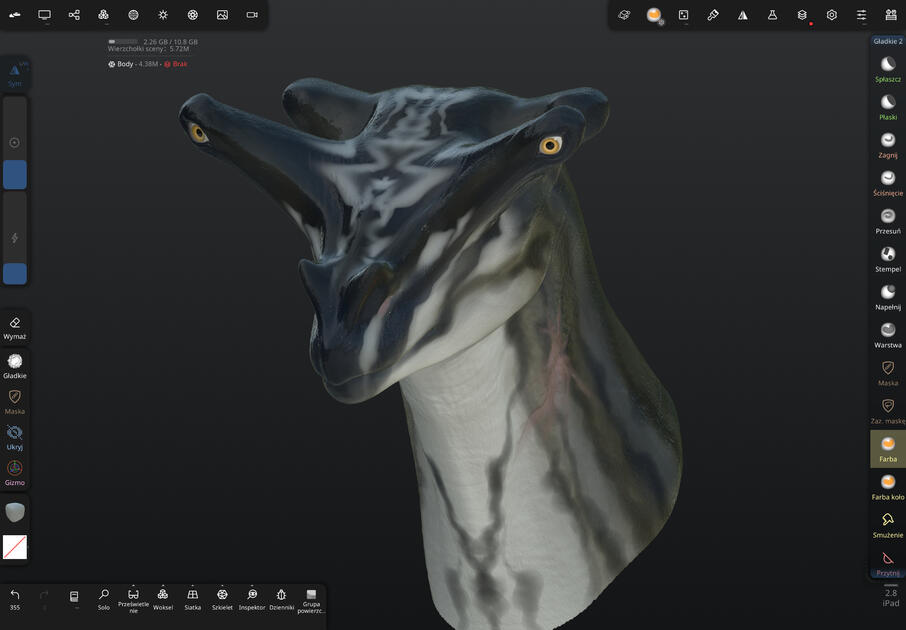Viewport: 906px width, 630px height.
Task: Open the background image menu
Action: (x=222, y=15)
